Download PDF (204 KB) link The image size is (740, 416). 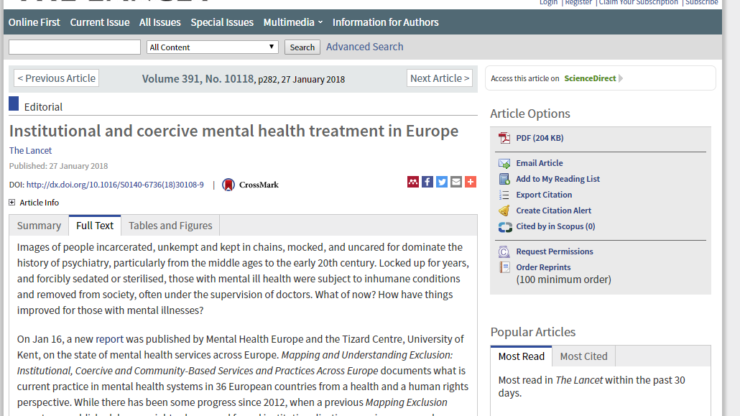pos(539,138)
